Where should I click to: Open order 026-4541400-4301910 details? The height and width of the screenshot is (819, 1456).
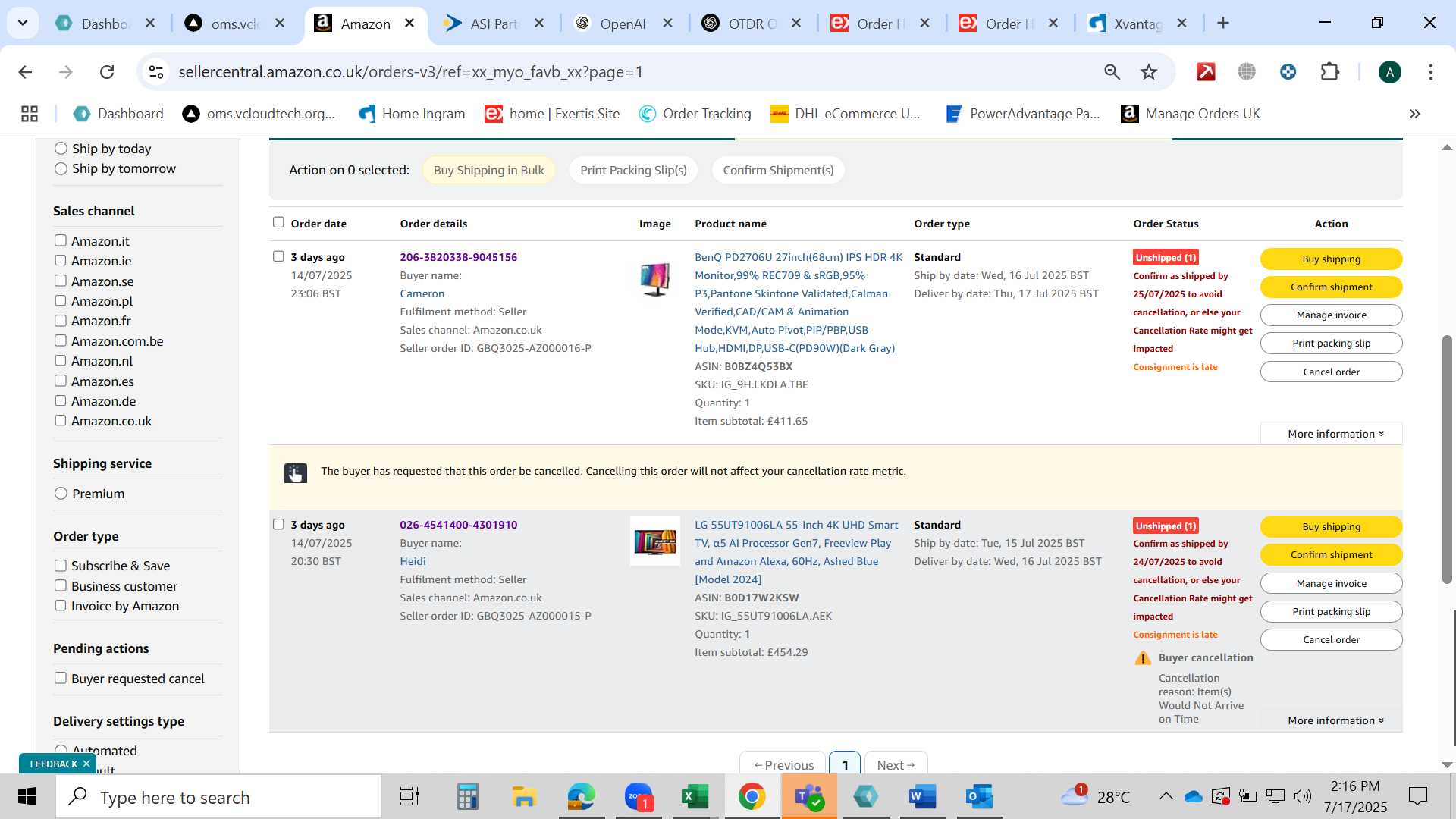(458, 525)
